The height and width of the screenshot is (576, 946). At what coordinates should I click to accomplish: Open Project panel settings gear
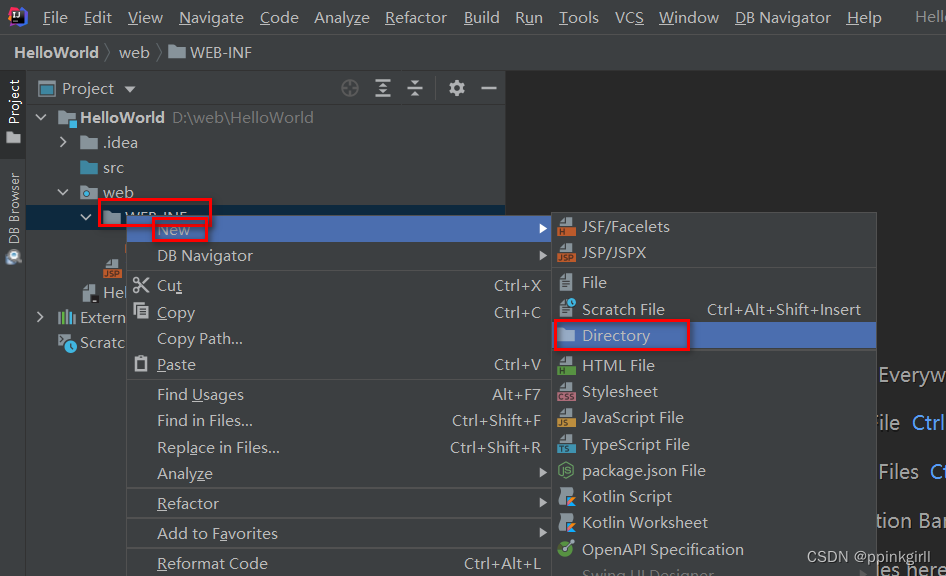457,88
